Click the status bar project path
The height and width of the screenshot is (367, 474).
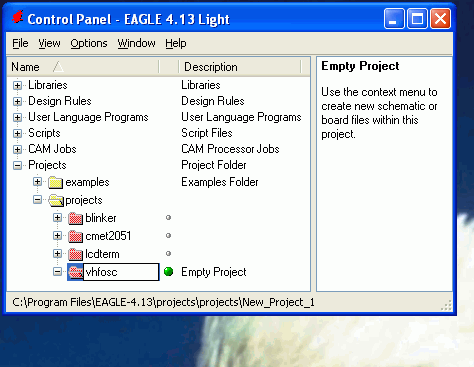coord(163,302)
